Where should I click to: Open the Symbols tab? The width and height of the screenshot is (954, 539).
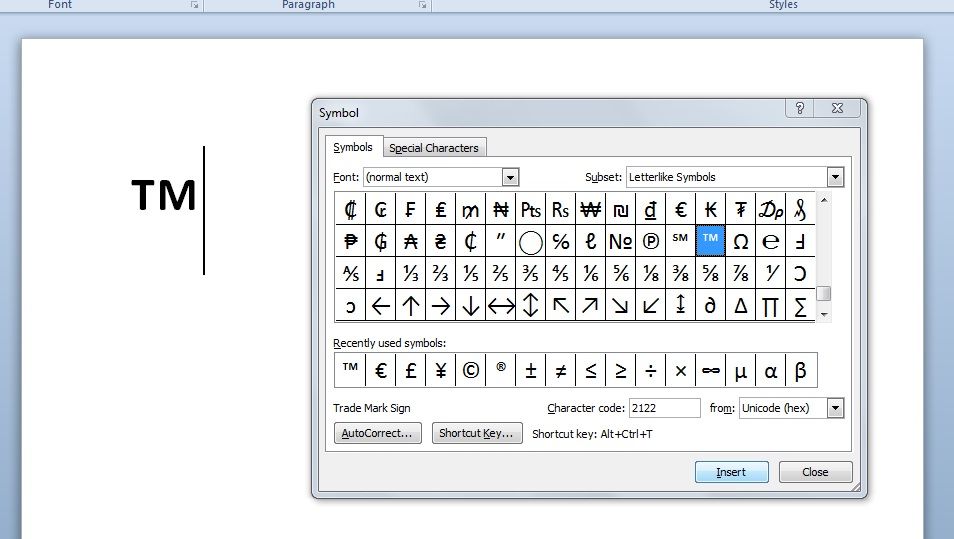tap(353, 147)
